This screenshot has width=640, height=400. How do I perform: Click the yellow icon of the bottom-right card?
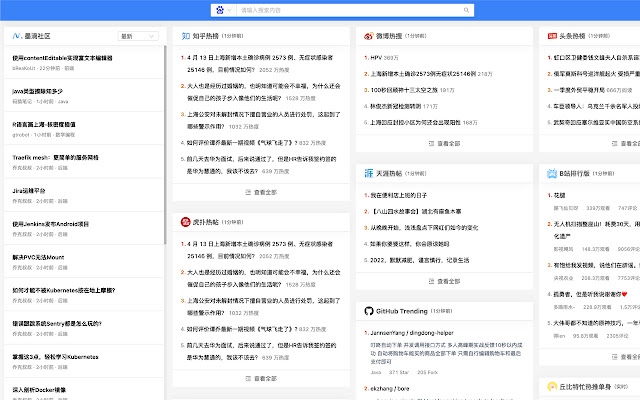552,386
